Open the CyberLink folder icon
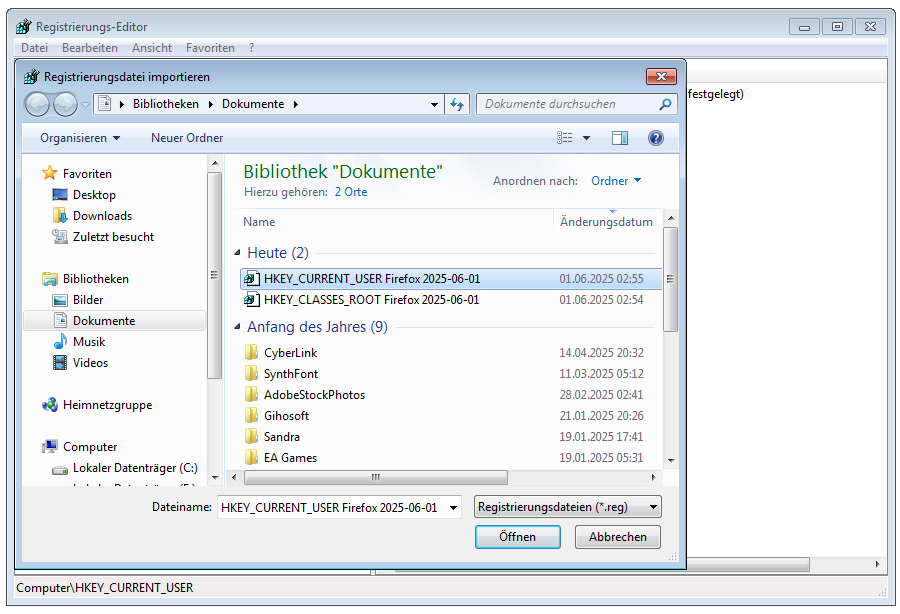 tap(251, 353)
